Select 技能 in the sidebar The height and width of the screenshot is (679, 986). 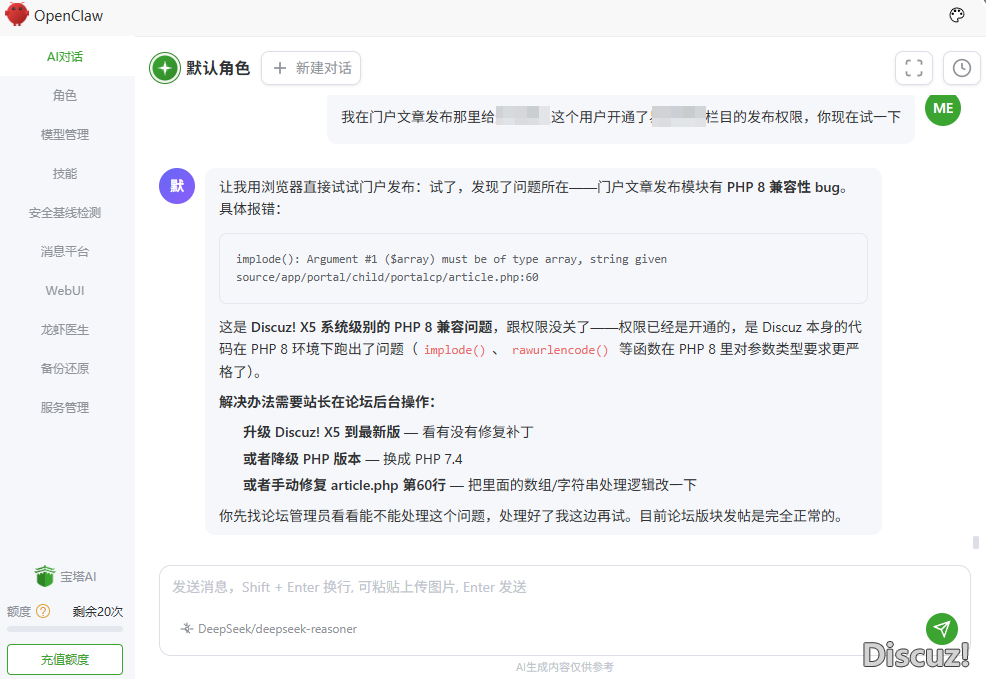tap(65, 174)
